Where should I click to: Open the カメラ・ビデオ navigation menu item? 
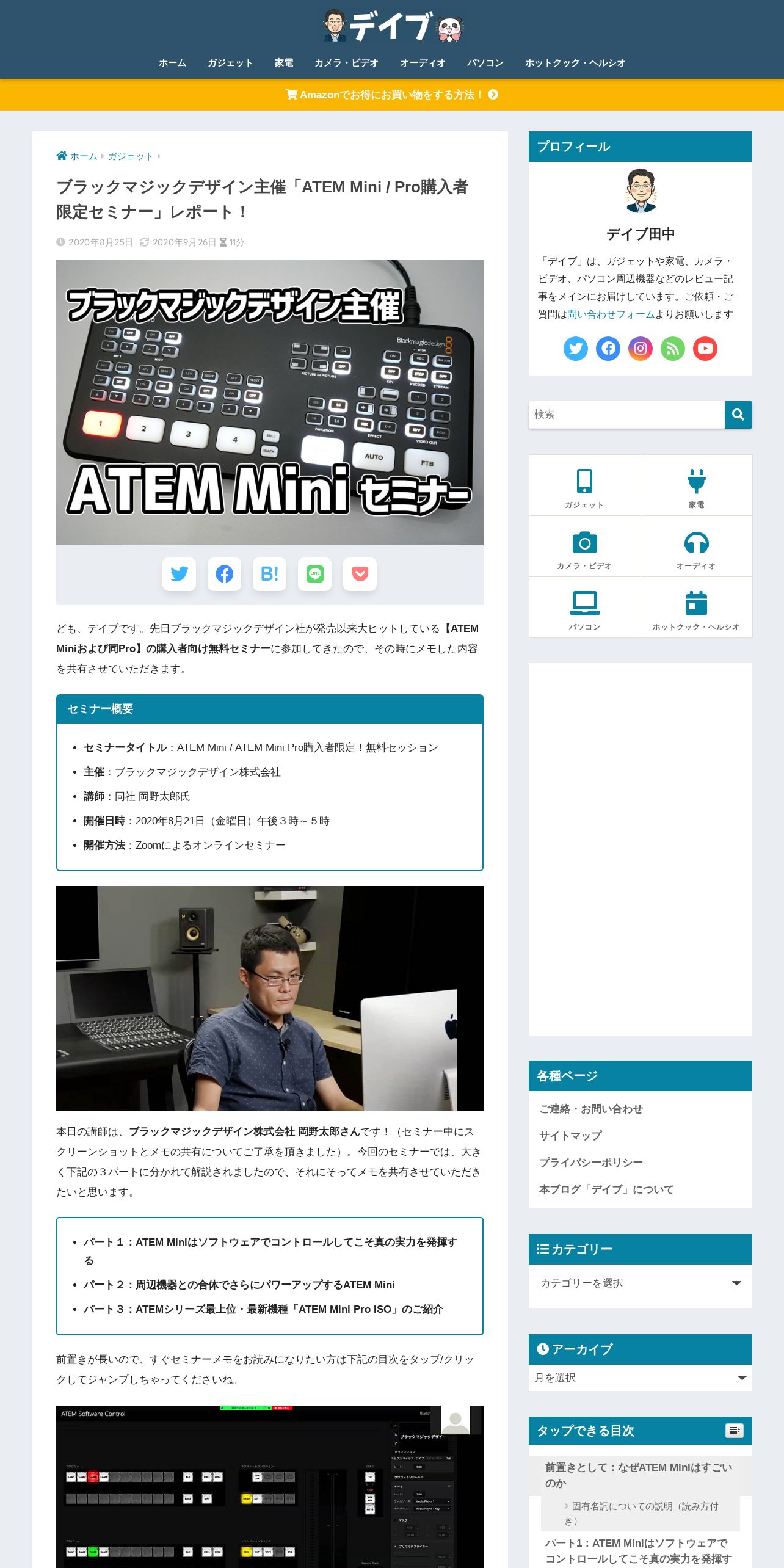(346, 63)
